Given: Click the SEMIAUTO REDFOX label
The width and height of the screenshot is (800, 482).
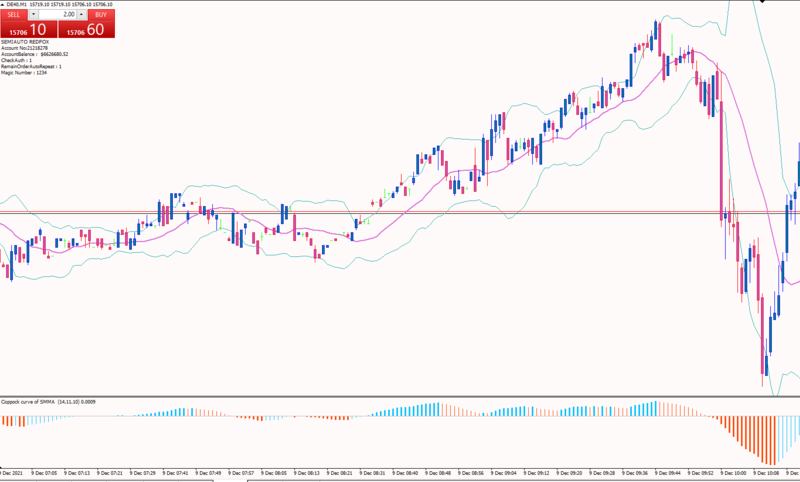Looking at the screenshot, I should click(25, 42).
